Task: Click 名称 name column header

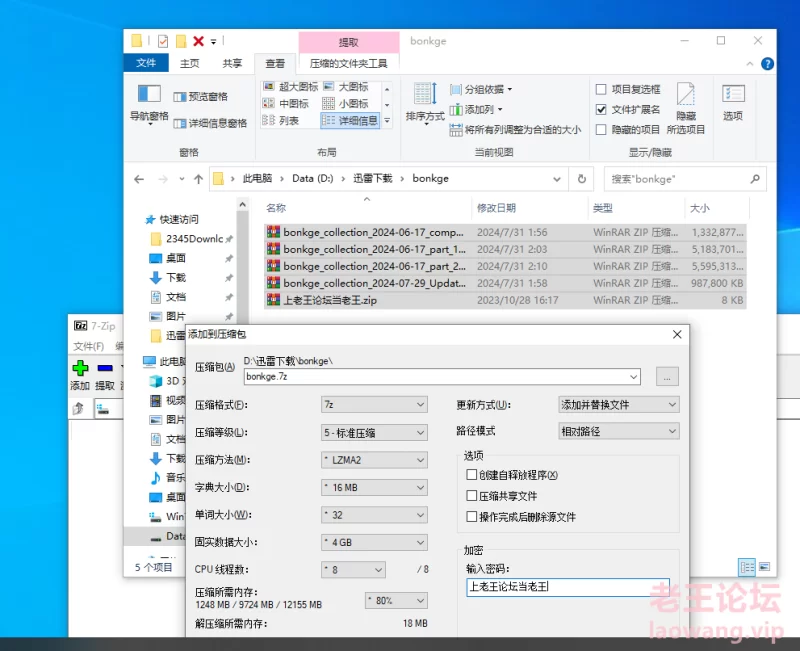Action: coord(276,208)
